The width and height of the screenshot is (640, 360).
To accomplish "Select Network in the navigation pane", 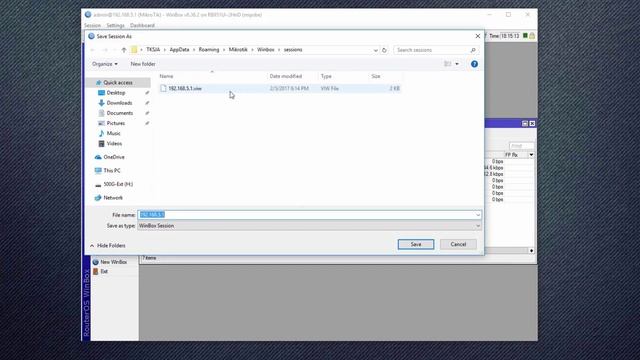I will click(x=113, y=198).
